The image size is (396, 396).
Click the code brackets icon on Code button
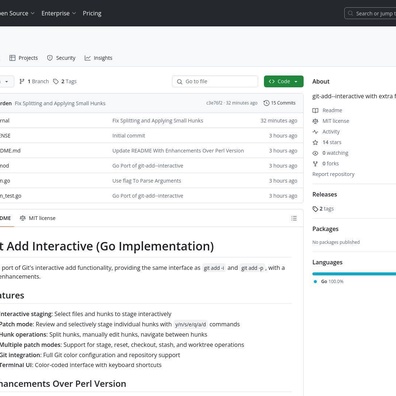coord(272,81)
